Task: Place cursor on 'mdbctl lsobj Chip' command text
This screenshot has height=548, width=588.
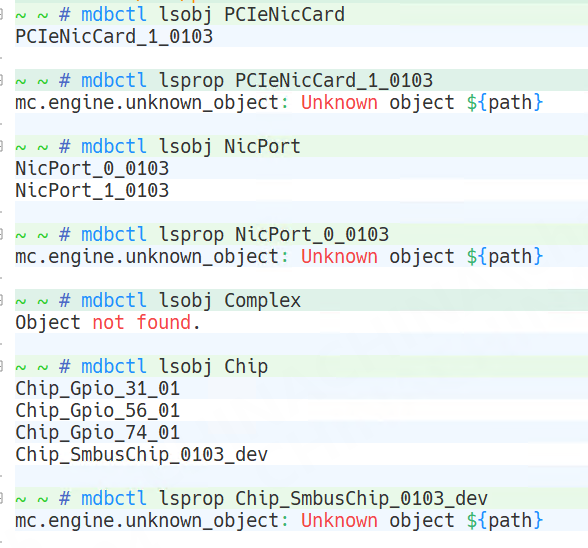Action: (174, 366)
